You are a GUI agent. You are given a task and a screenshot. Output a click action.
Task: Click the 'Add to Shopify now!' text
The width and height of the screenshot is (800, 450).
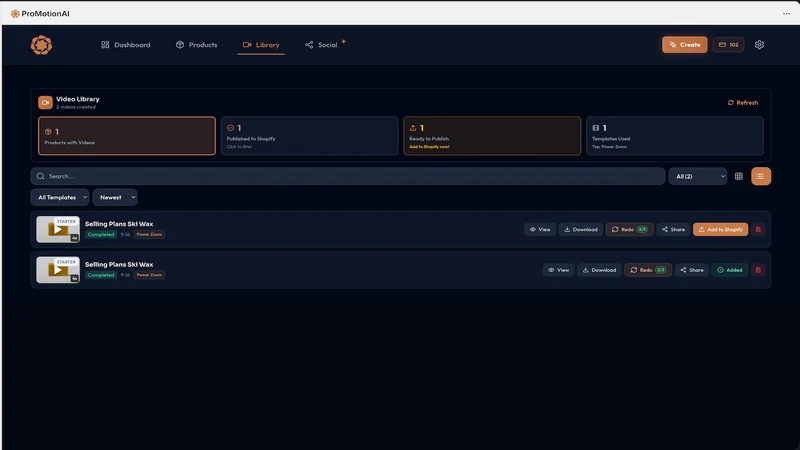coord(429,147)
